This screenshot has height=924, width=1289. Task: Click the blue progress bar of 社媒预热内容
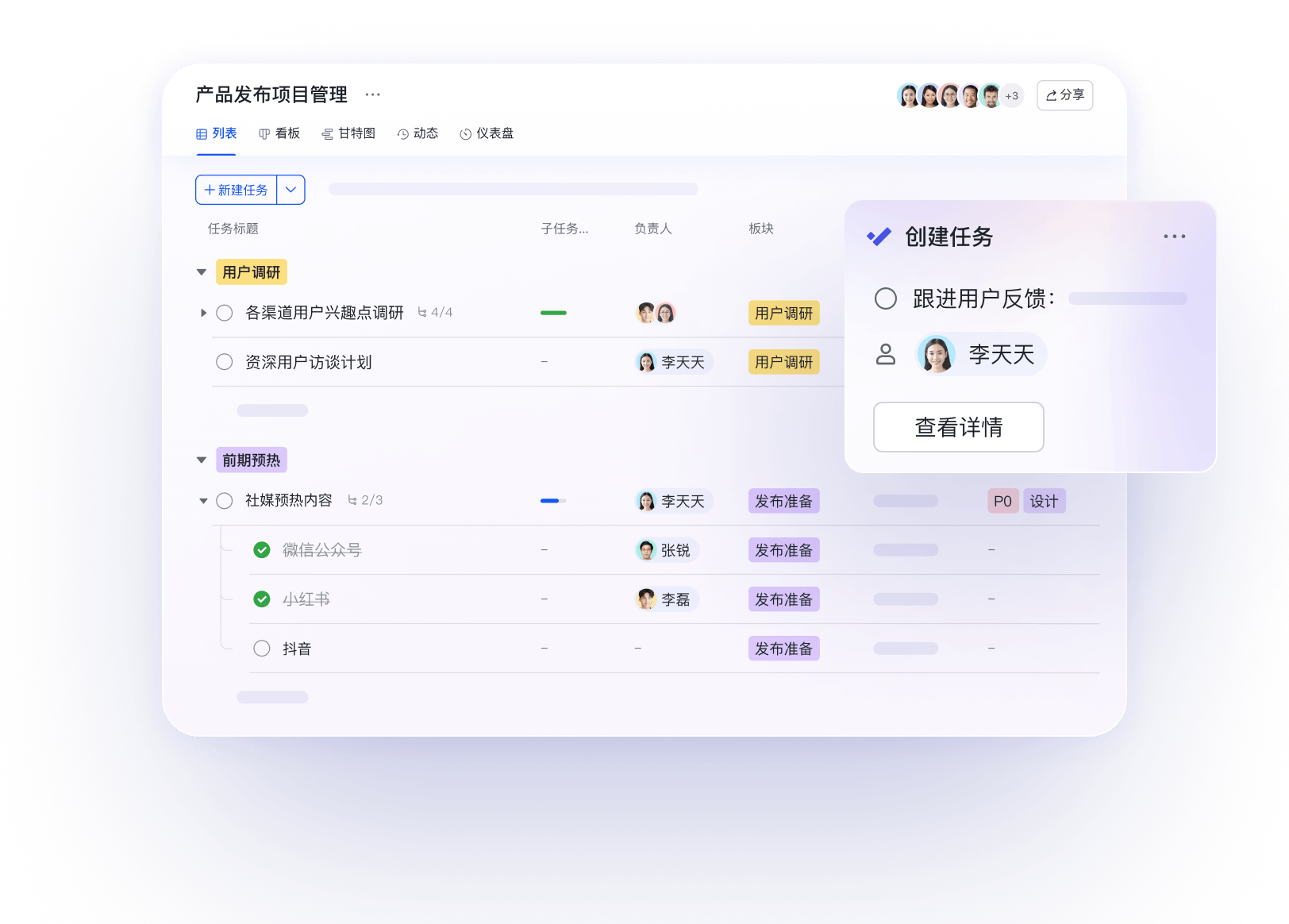[x=553, y=501]
